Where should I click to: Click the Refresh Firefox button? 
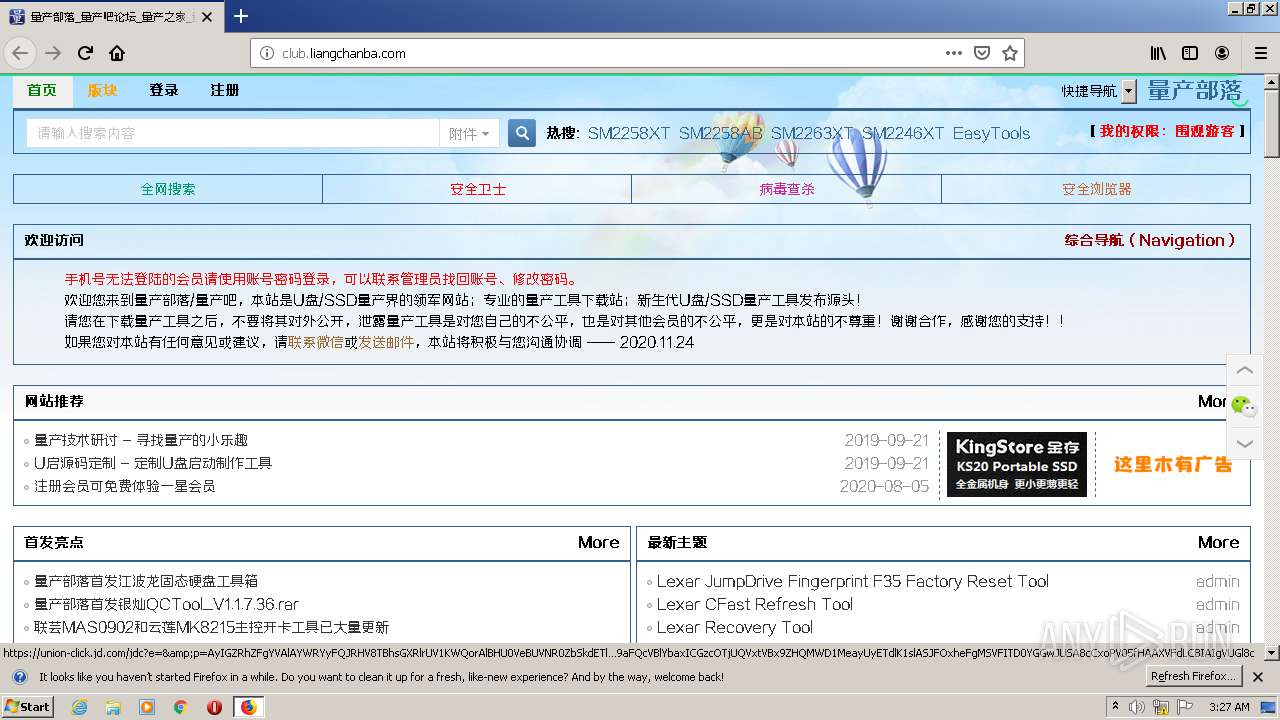(1193, 677)
